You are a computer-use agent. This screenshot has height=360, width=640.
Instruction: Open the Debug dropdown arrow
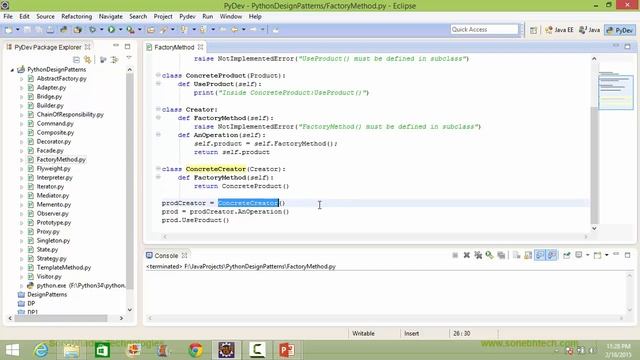coord(102,29)
